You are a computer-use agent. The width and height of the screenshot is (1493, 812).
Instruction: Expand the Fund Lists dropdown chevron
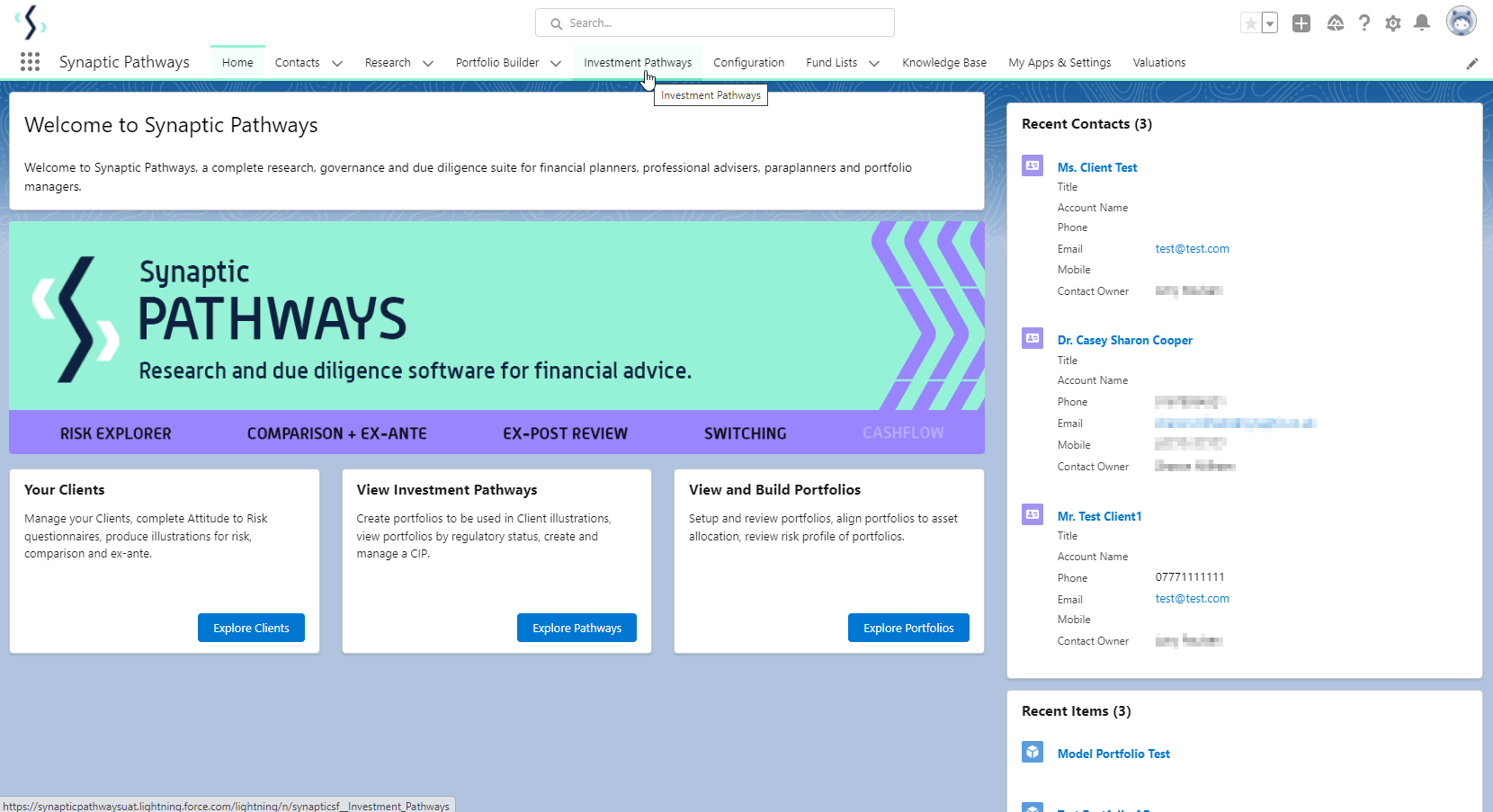(x=874, y=63)
